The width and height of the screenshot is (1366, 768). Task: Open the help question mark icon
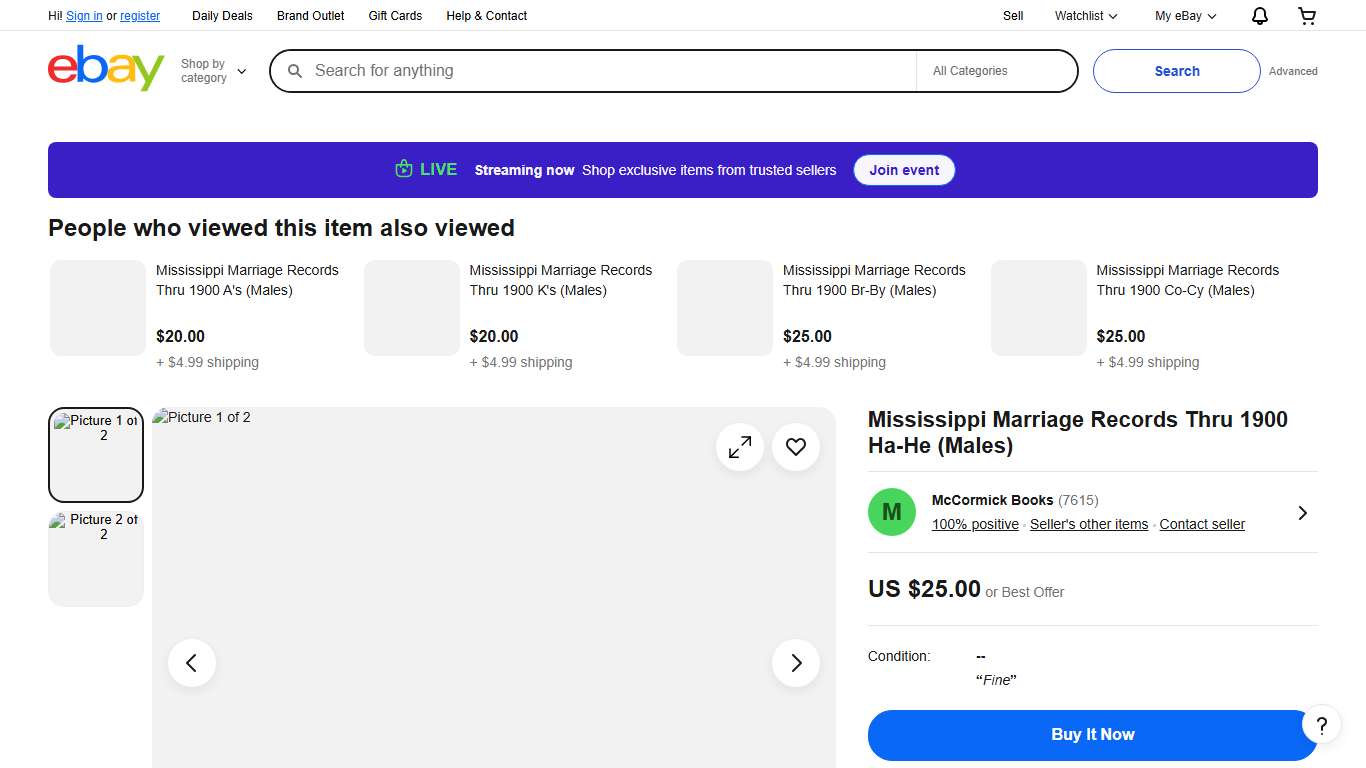(x=1321, y=725)
